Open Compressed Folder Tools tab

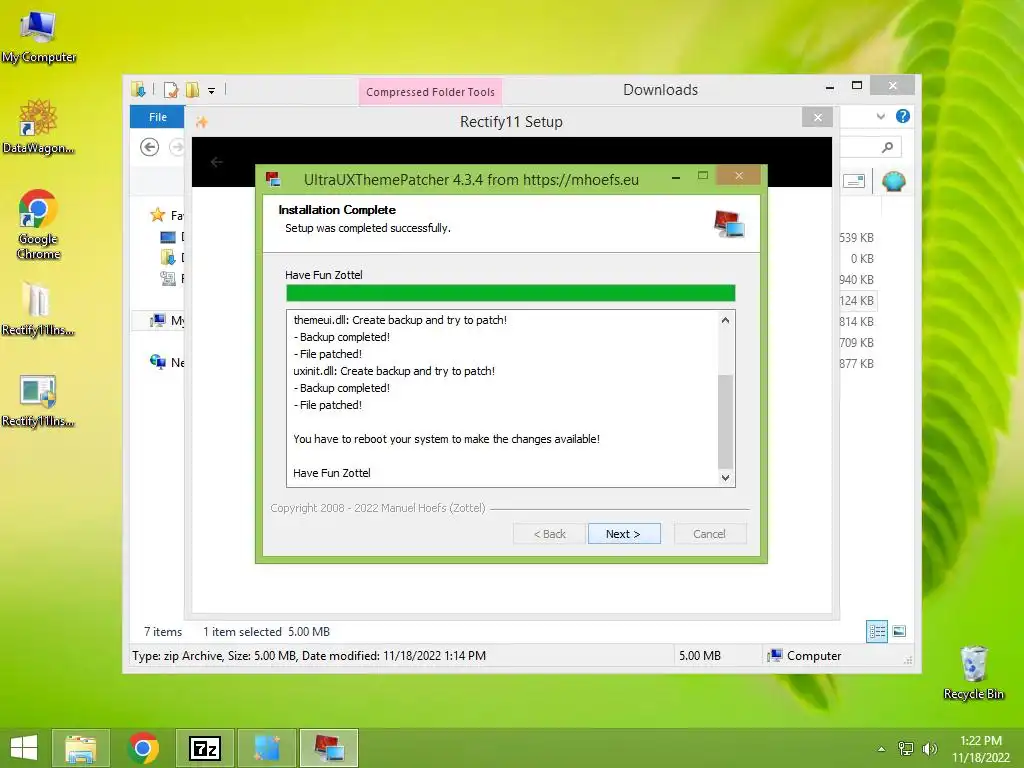click(x=430, y=92)
